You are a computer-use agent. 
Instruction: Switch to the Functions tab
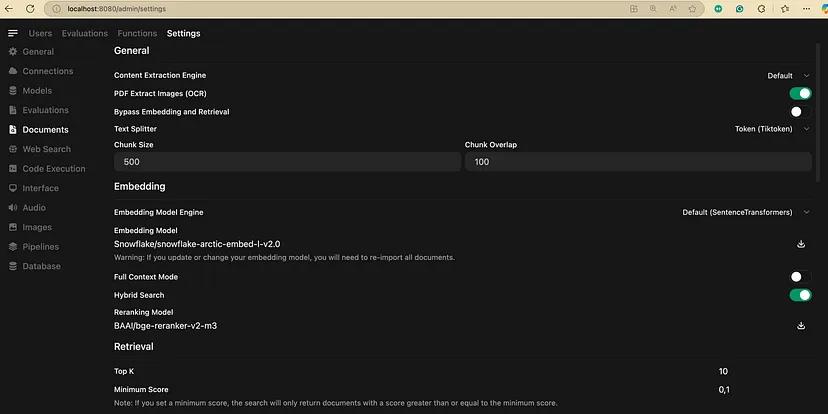pos(137,33)
